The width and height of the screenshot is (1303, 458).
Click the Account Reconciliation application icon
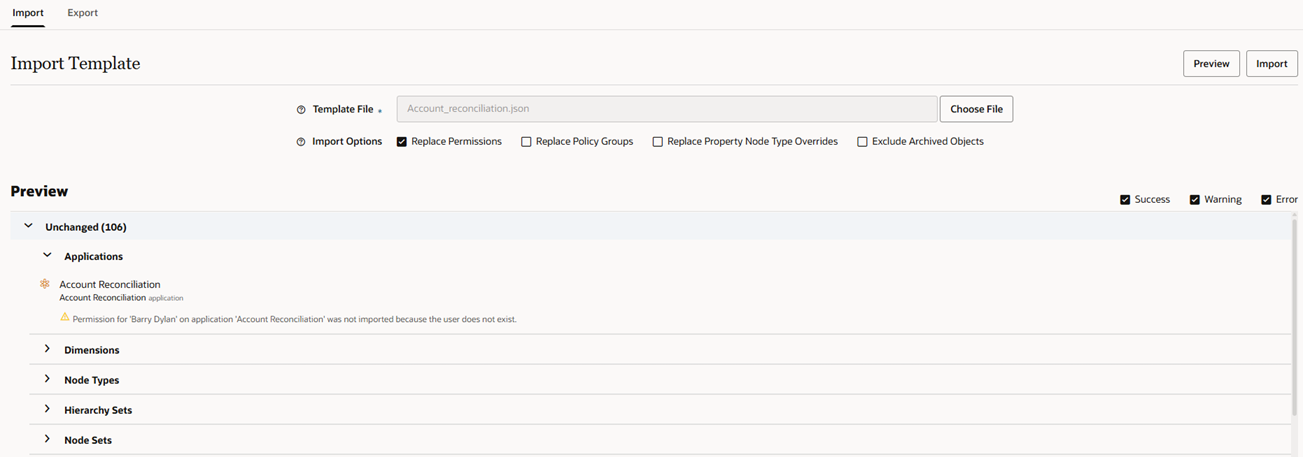(x=45, y=284)
